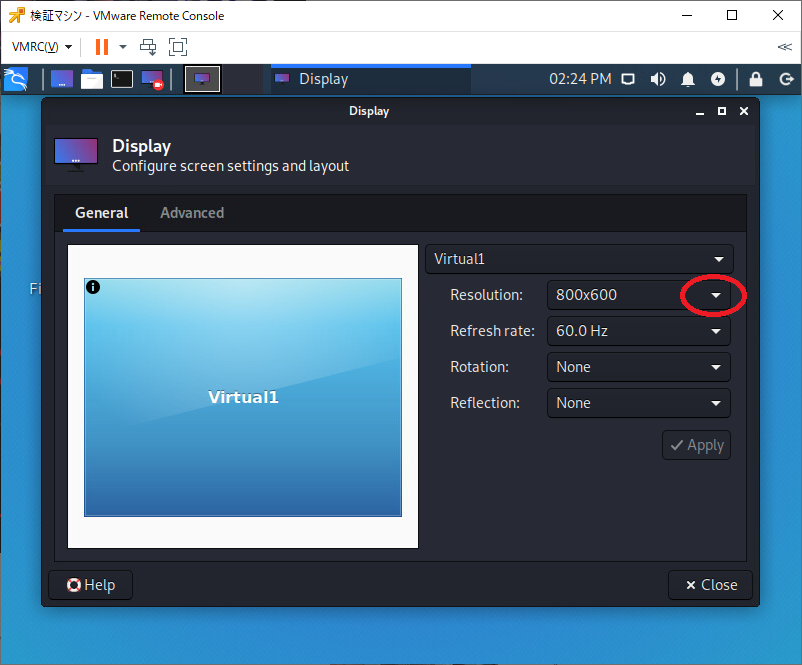This screenshot has height=665, width=802.
Task: Toggle VMRC full screen mode icon
Action: pos(178,47)
